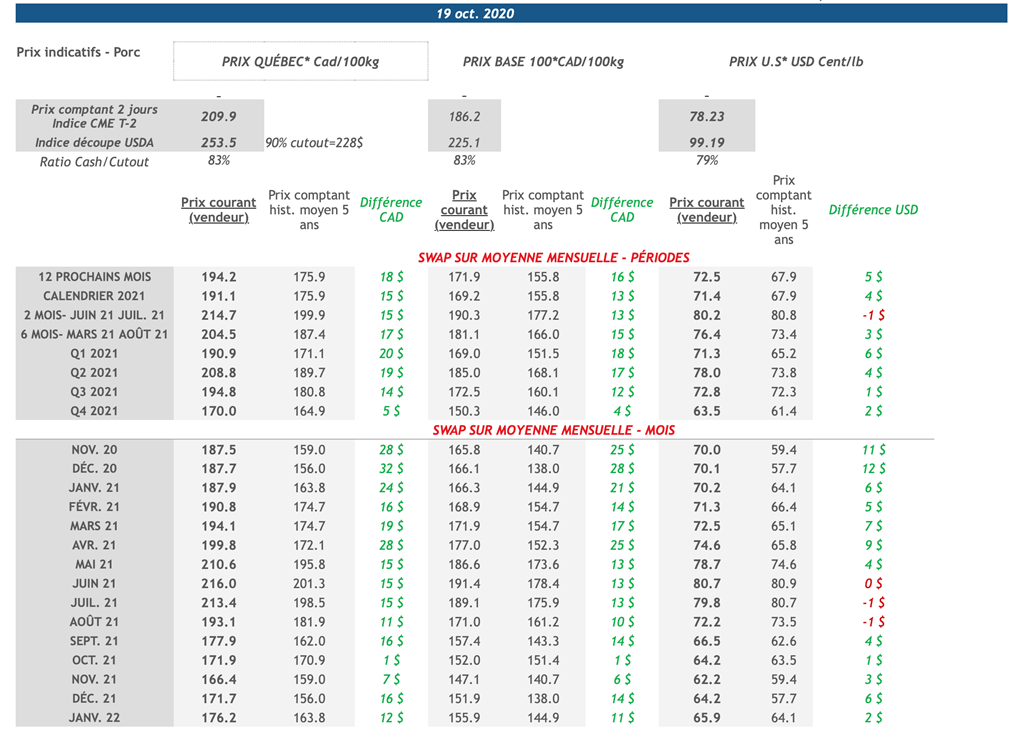
Task: Select the Ratio Cash/Cutout label
Action: [x=94, y=162]
